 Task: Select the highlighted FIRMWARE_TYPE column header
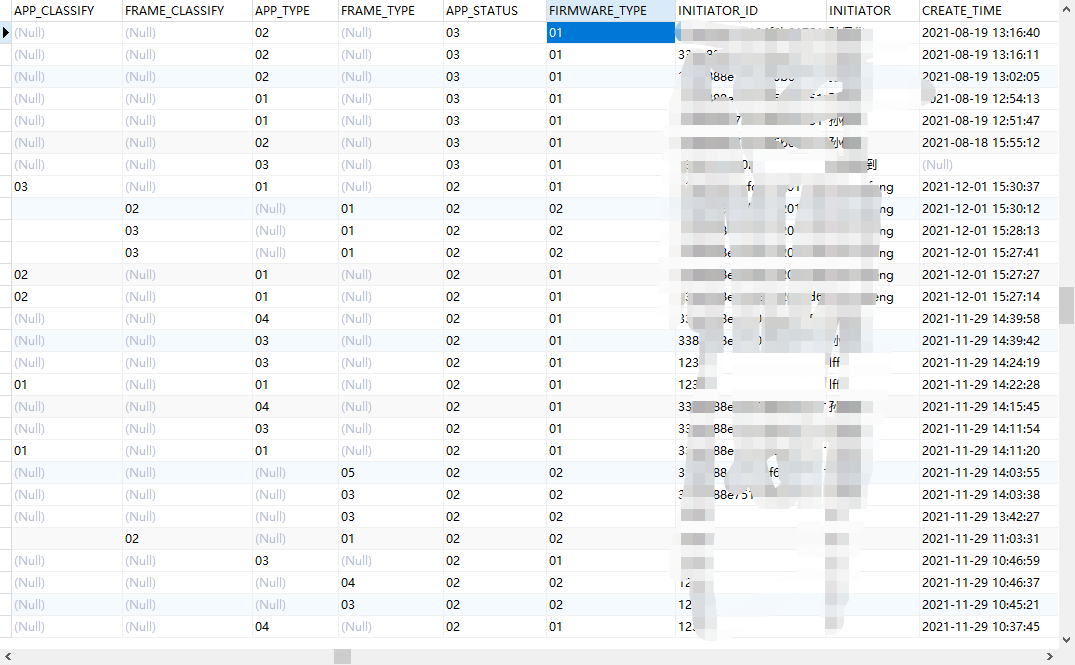tap(611, 11)
